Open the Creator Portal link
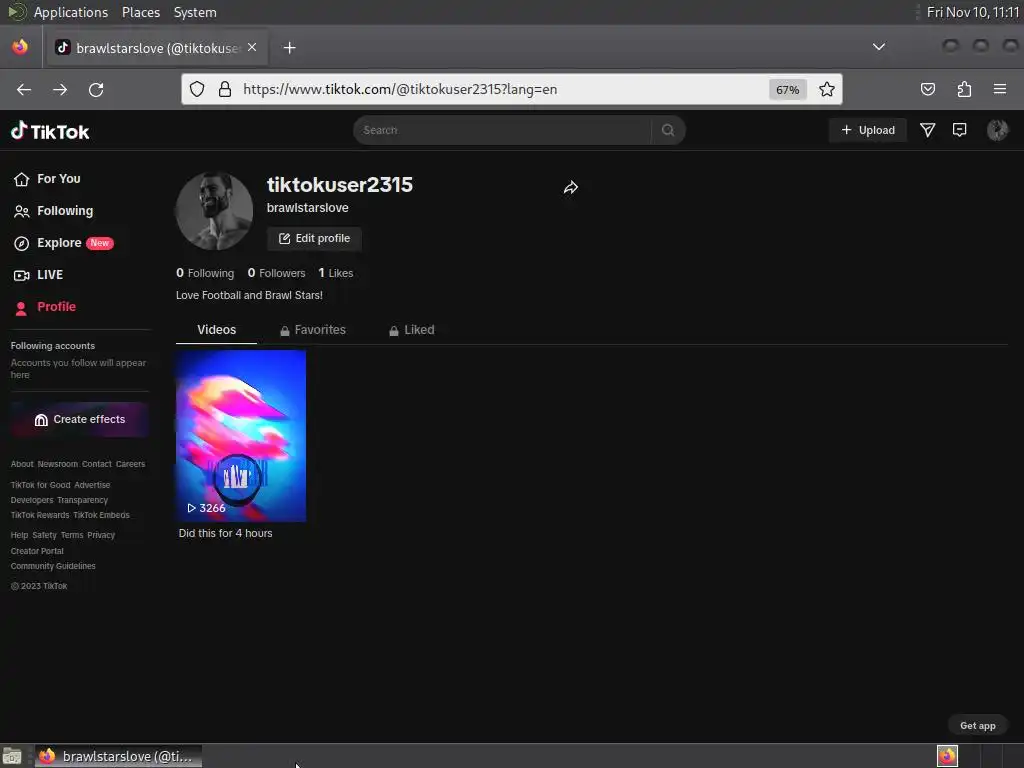 pos(37,551)
